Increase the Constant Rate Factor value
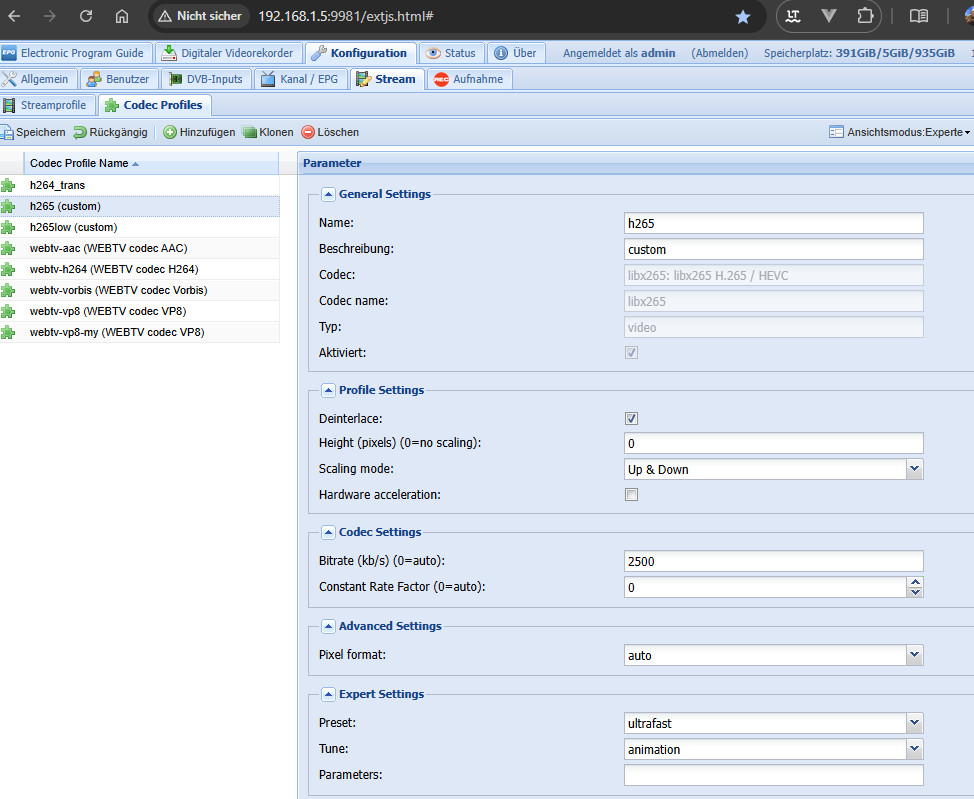Viewport: 974px width, 799px height. click(915, 582)
